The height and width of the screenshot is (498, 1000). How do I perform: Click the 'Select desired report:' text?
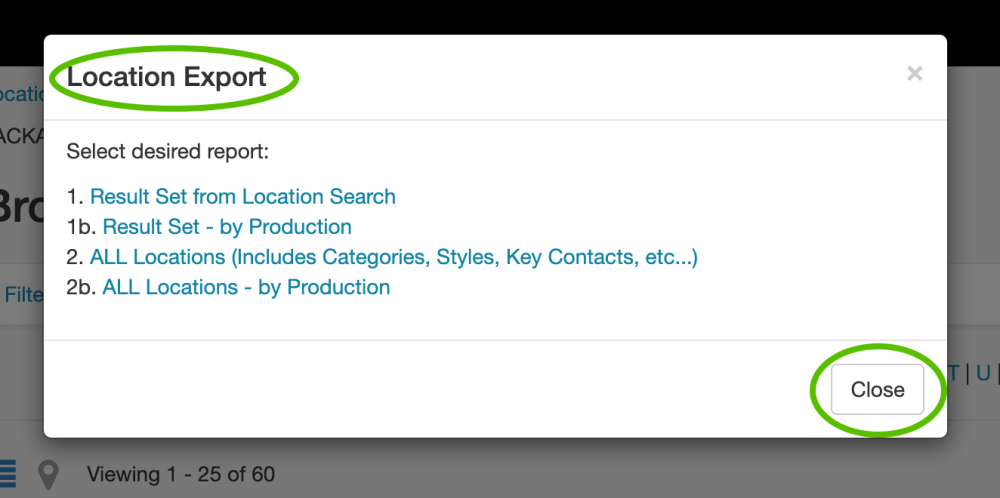click(x=168, y=152)
